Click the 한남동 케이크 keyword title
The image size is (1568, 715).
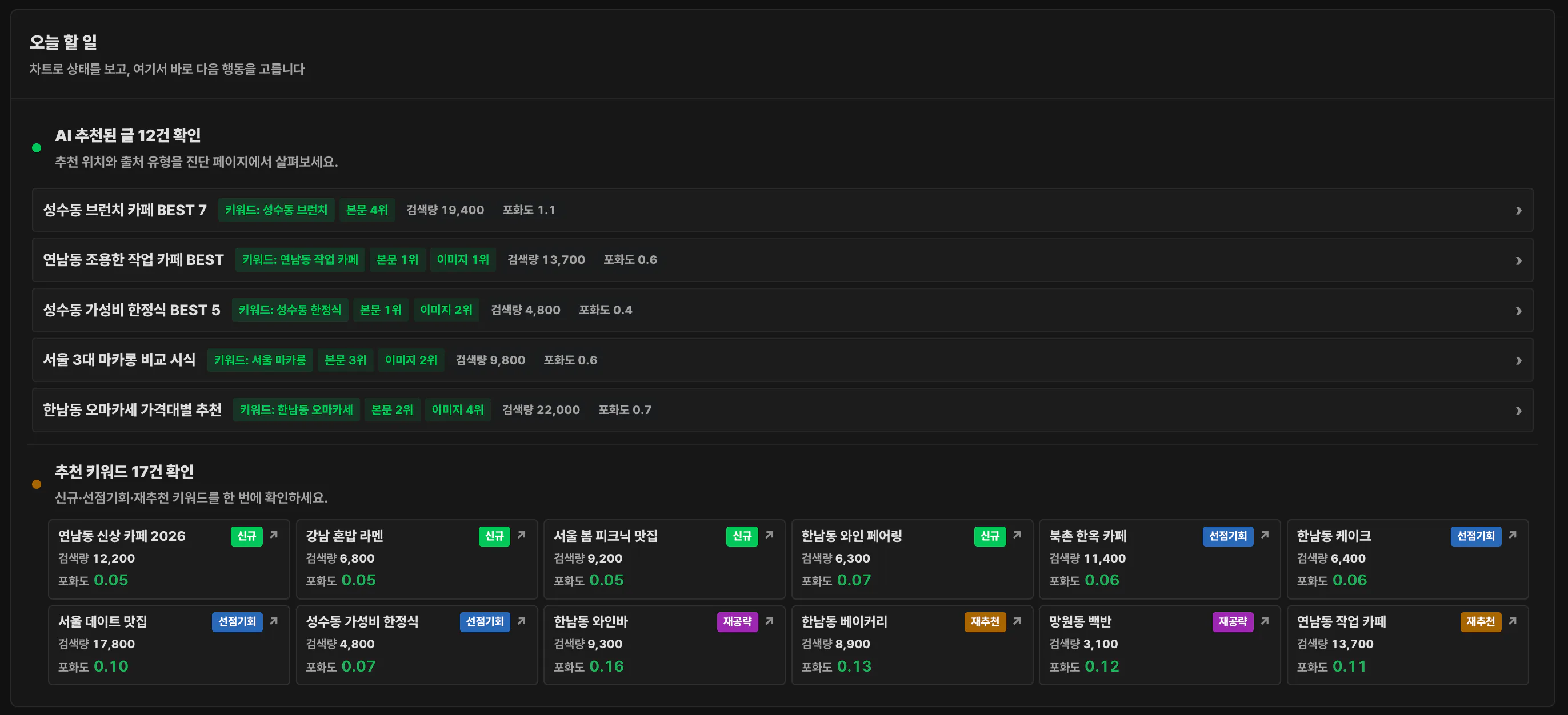click(x=1334, y=536)
